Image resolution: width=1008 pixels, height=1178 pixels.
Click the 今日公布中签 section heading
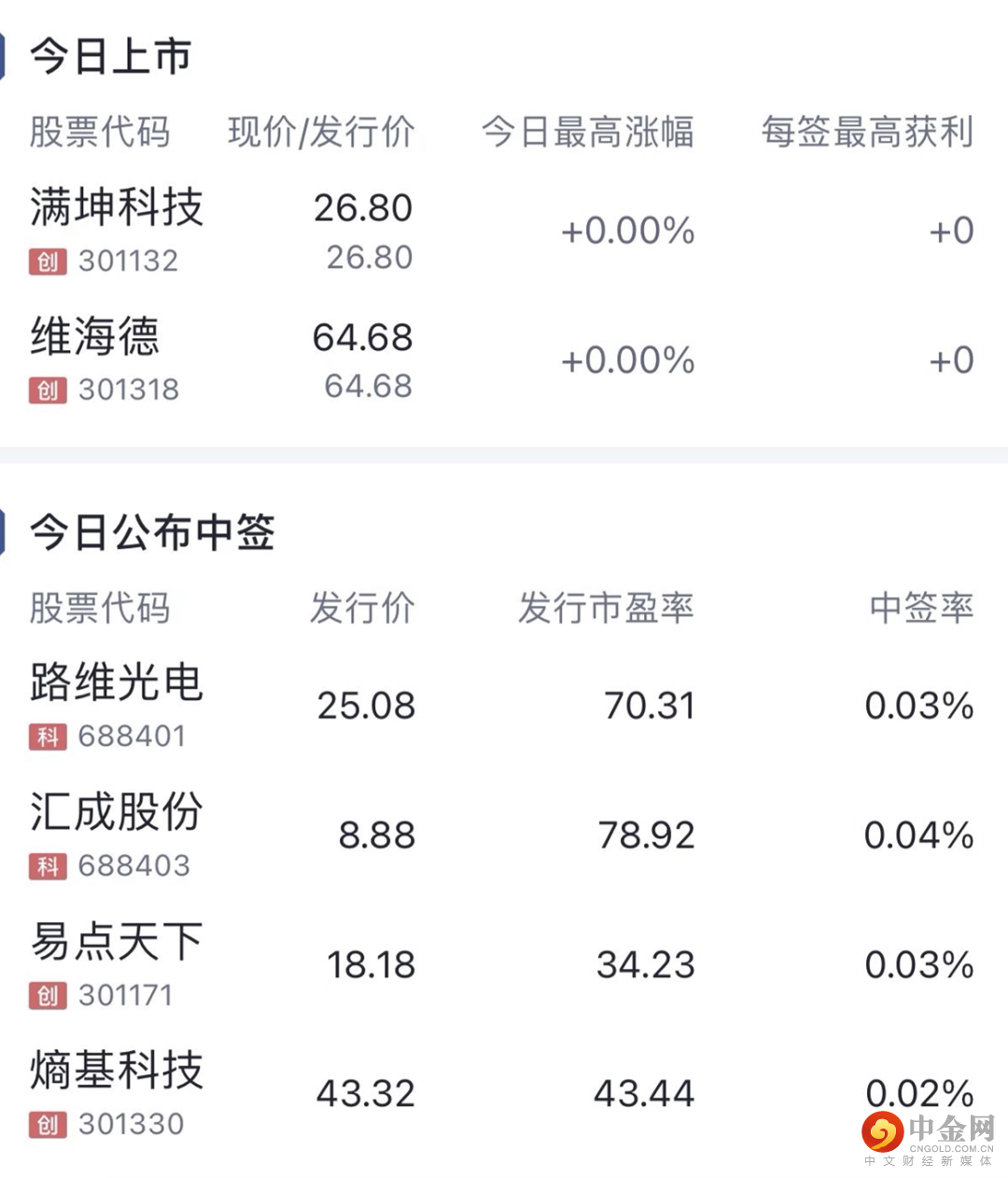tap(152, 533)
